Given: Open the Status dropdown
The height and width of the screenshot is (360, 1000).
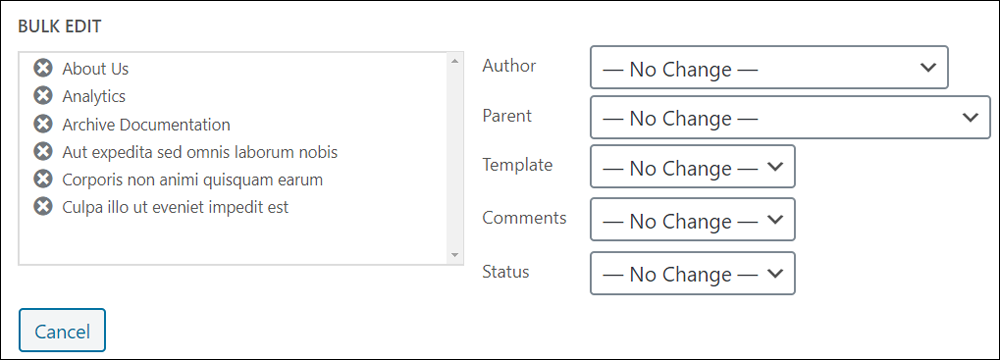Looking at the screenshot, I should tap(693, 273).
